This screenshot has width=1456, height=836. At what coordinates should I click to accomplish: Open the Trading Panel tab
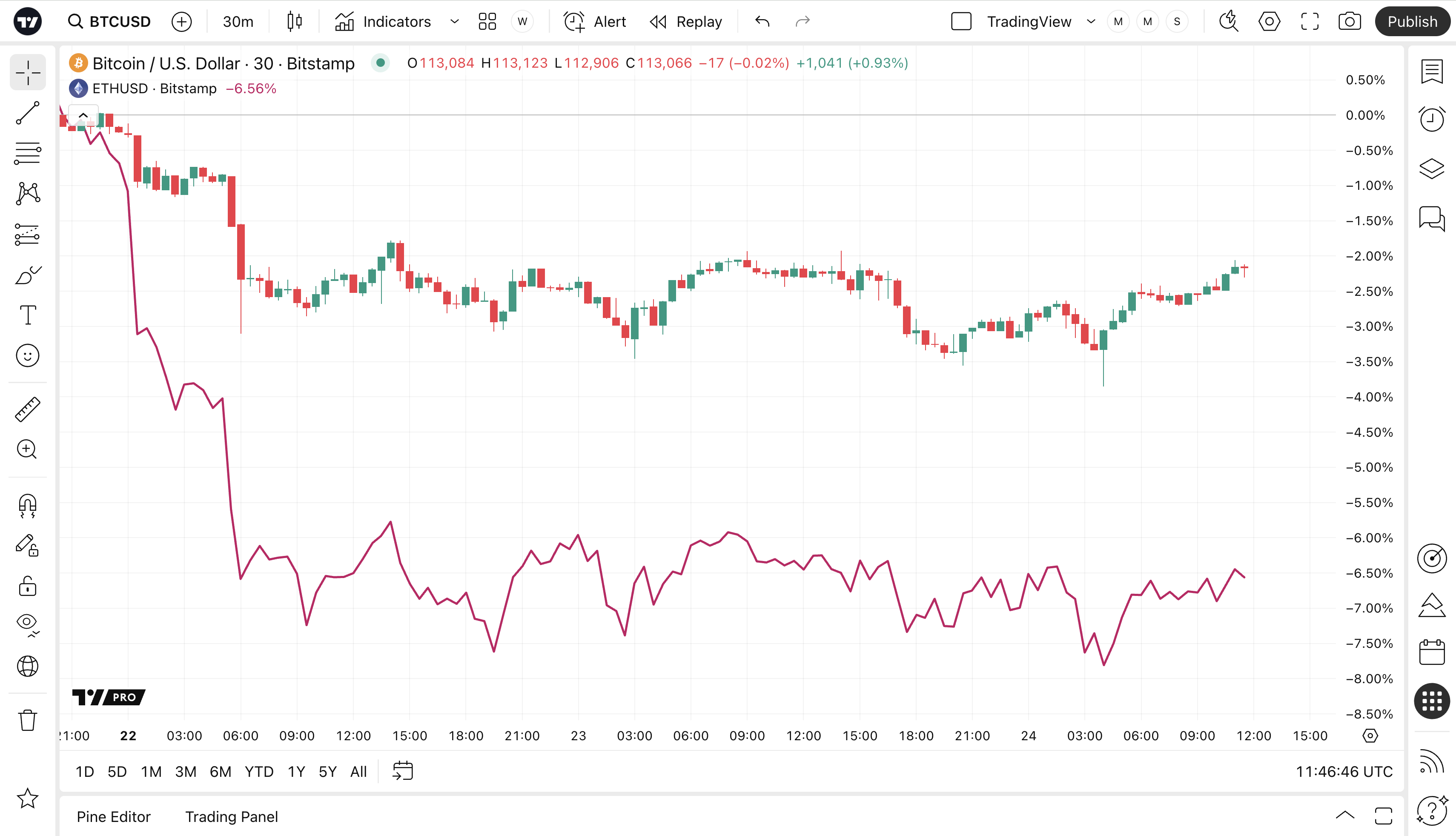pyautogui.click(x=231, y=816)
